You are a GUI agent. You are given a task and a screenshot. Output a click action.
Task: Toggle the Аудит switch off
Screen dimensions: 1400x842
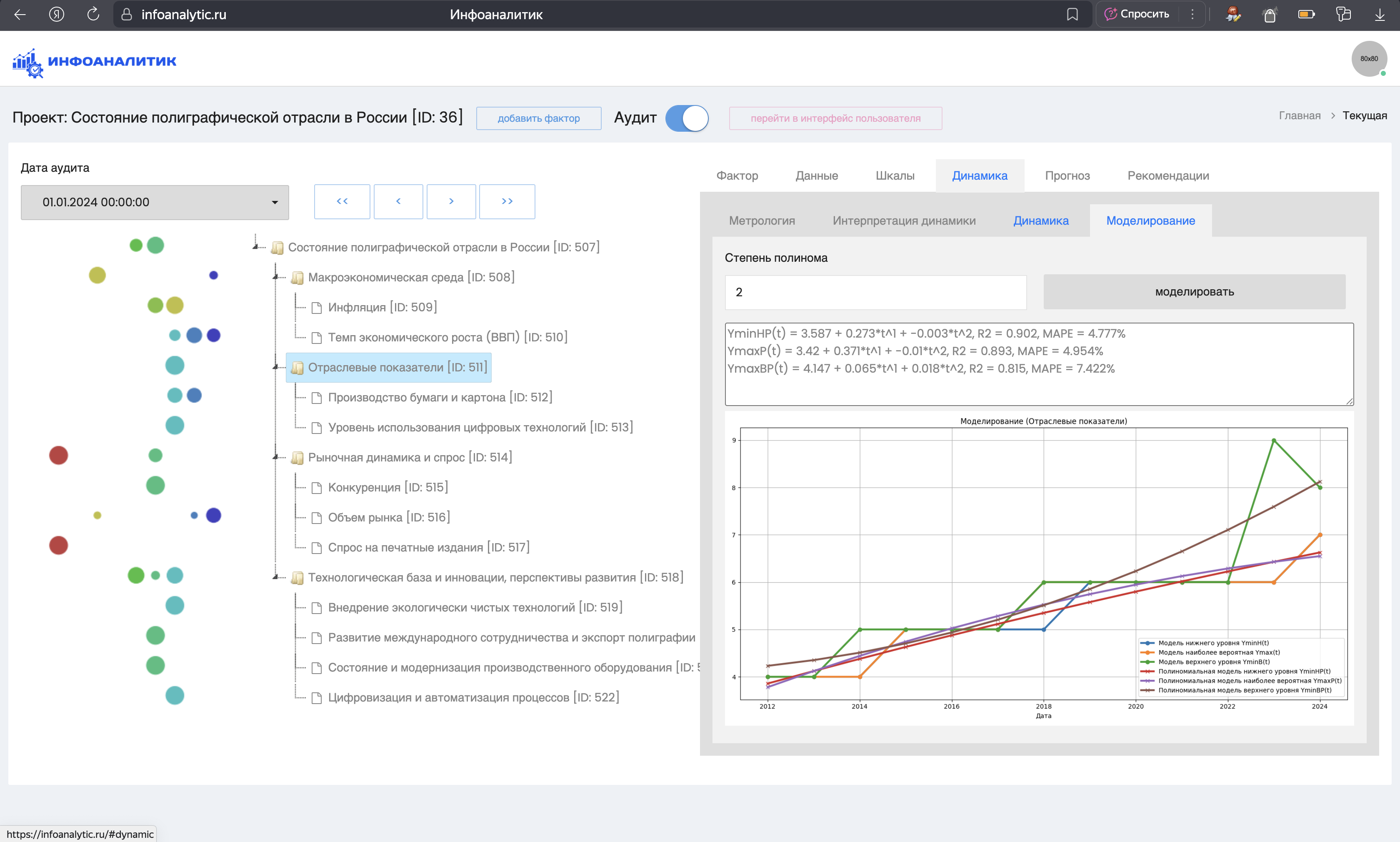tap(687, 118)
